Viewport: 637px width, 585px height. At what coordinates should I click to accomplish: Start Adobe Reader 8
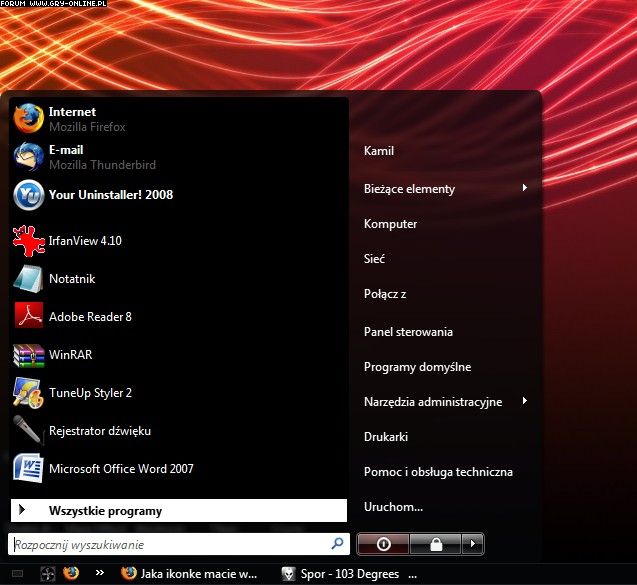pyautogui.click(x=90, y=317)
